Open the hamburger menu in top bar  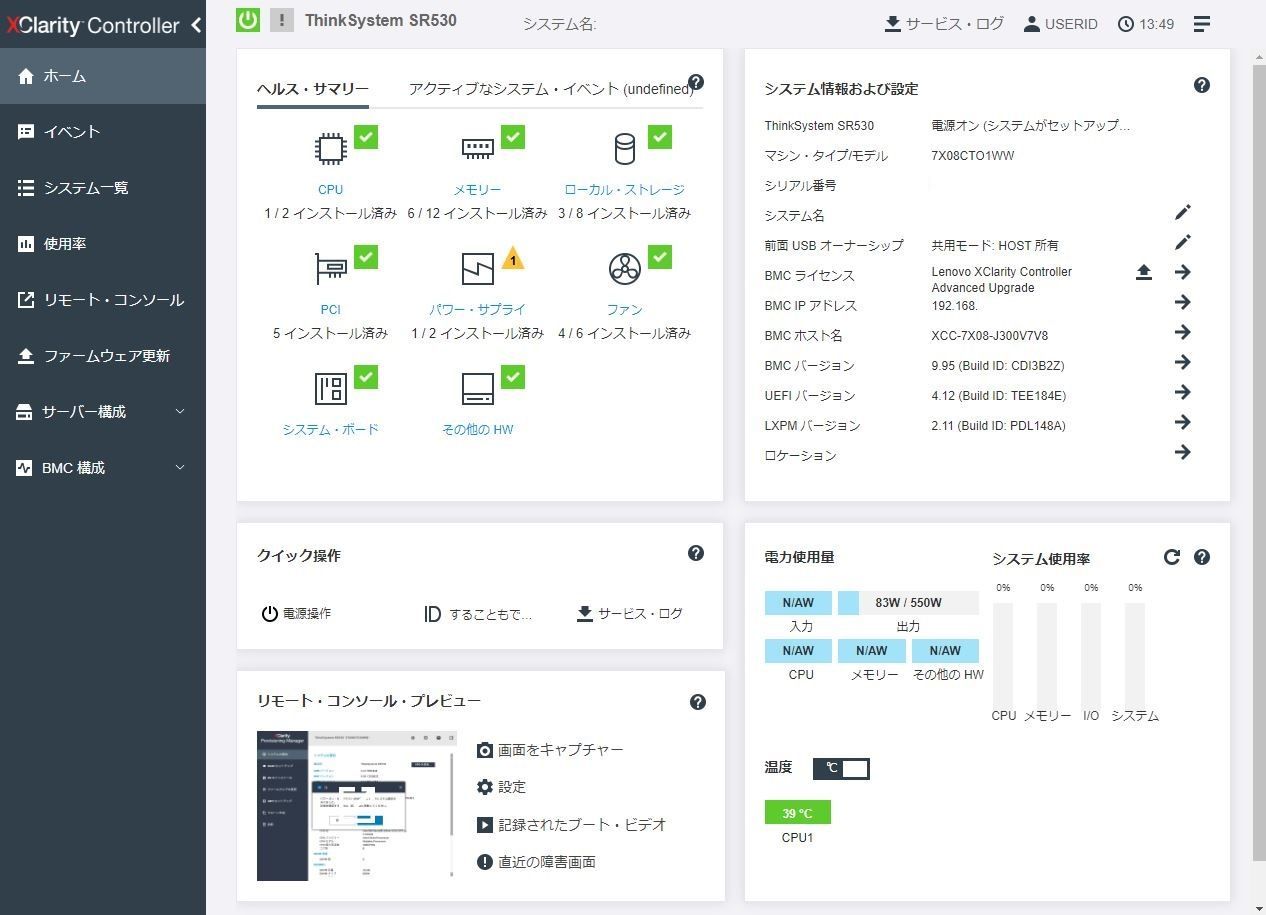[x=1202, y=24]
